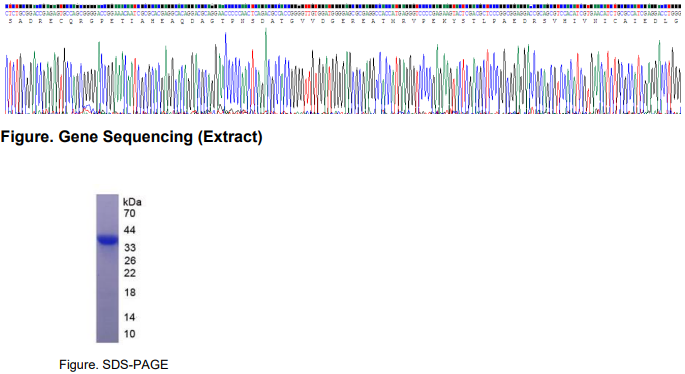Click the nucleotide sequence text row above the chromatogram
This screenshot has width=685, height=374.
[x=343, y=14]
